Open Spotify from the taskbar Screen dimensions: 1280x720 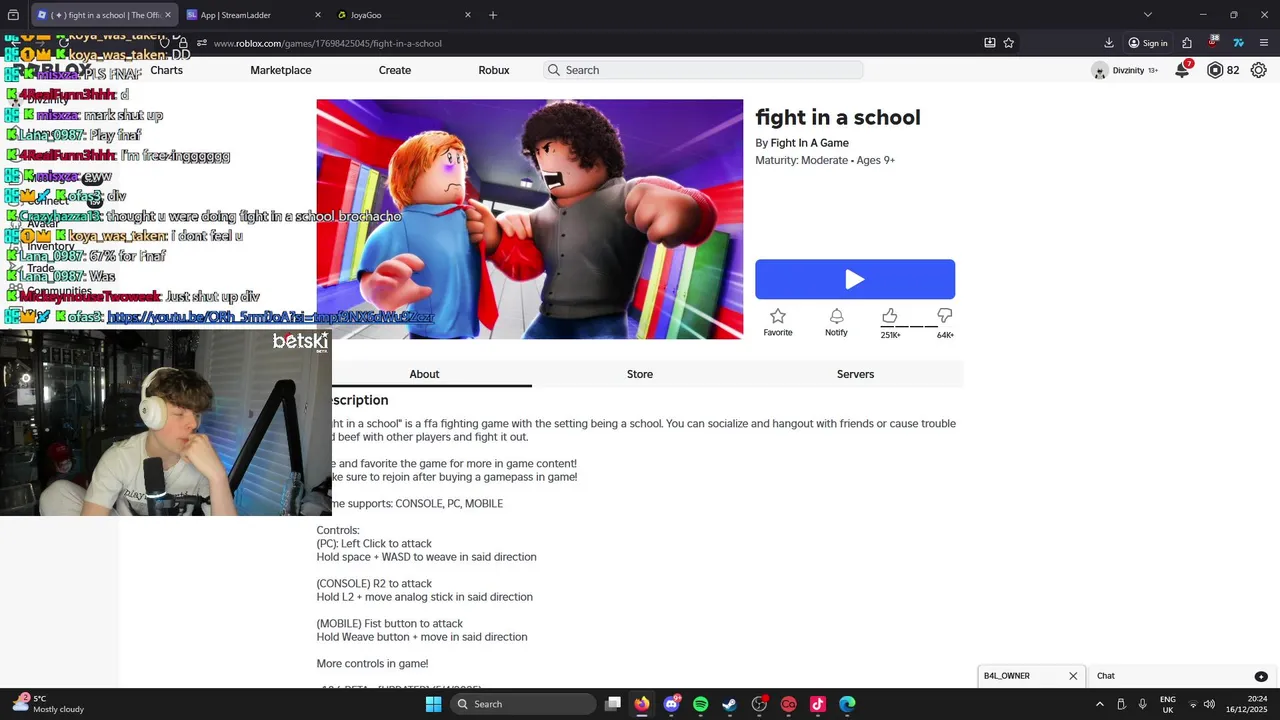[x=700, y=704]
